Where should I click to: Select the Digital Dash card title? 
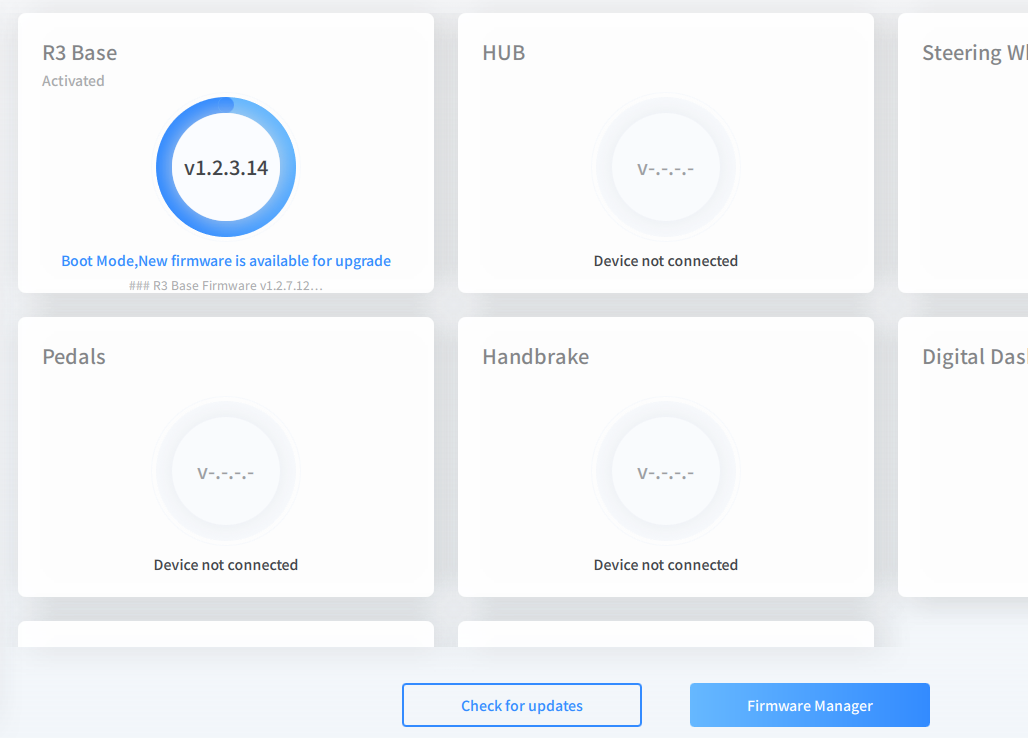click(x=972, y=357)
